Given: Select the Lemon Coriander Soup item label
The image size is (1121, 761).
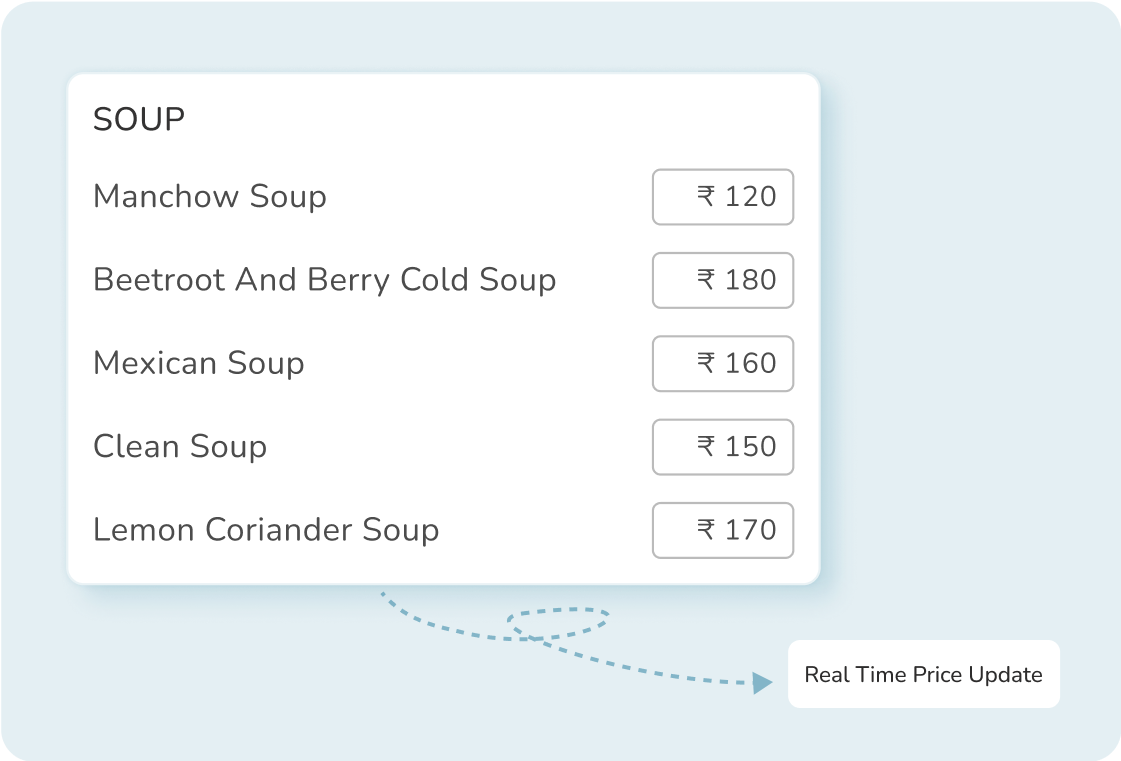Looking at the screenshot, I should point(266,530).
